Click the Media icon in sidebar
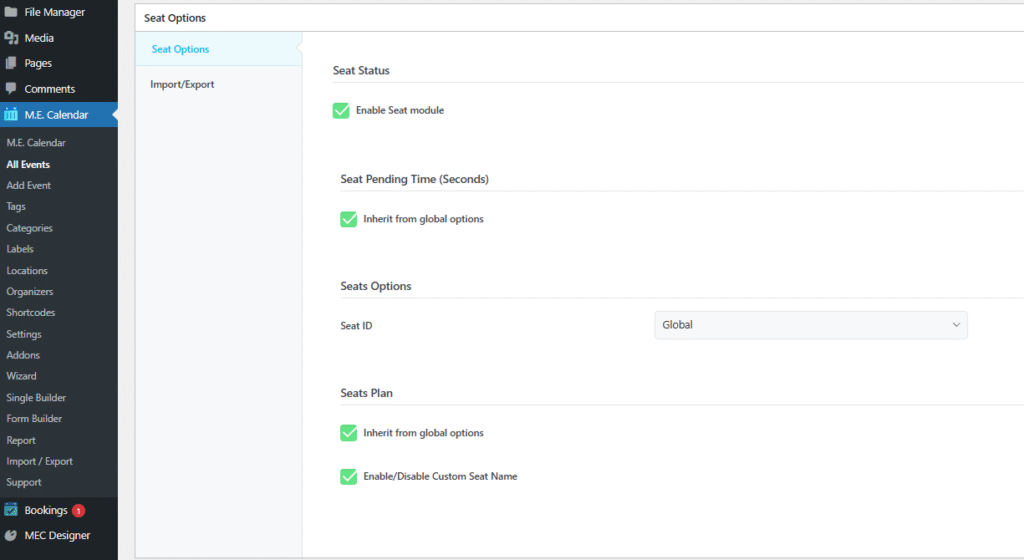The image size is (1024, 560). (11, 38)
